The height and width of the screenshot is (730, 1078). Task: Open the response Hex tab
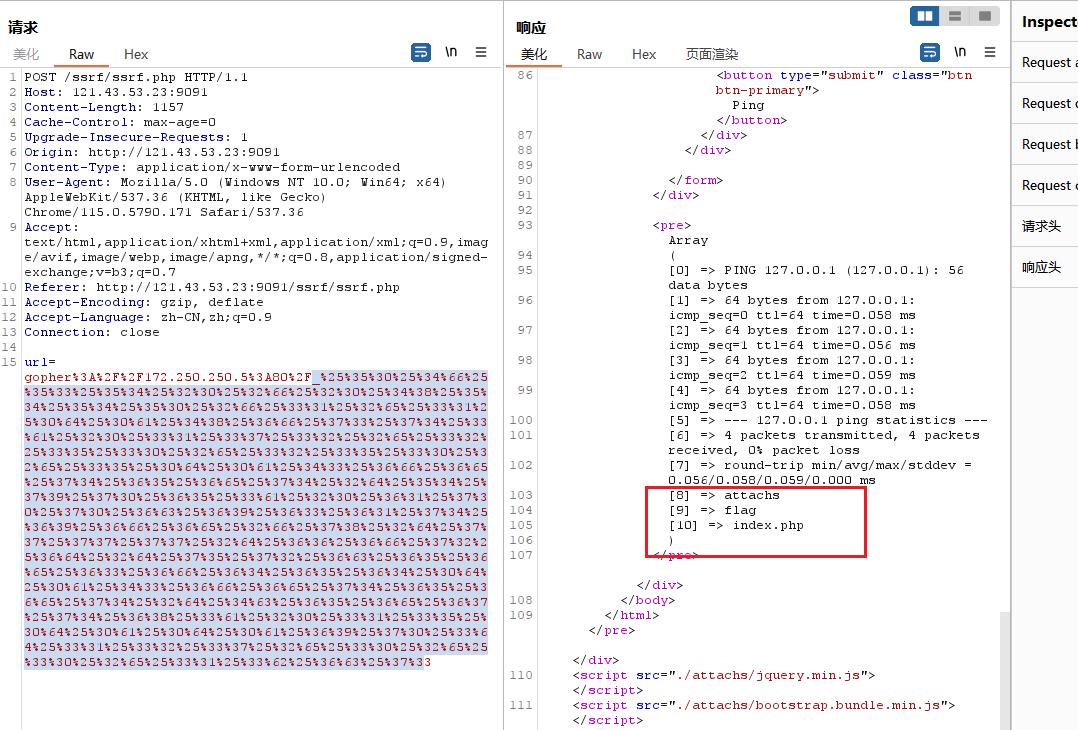(644, 54)
